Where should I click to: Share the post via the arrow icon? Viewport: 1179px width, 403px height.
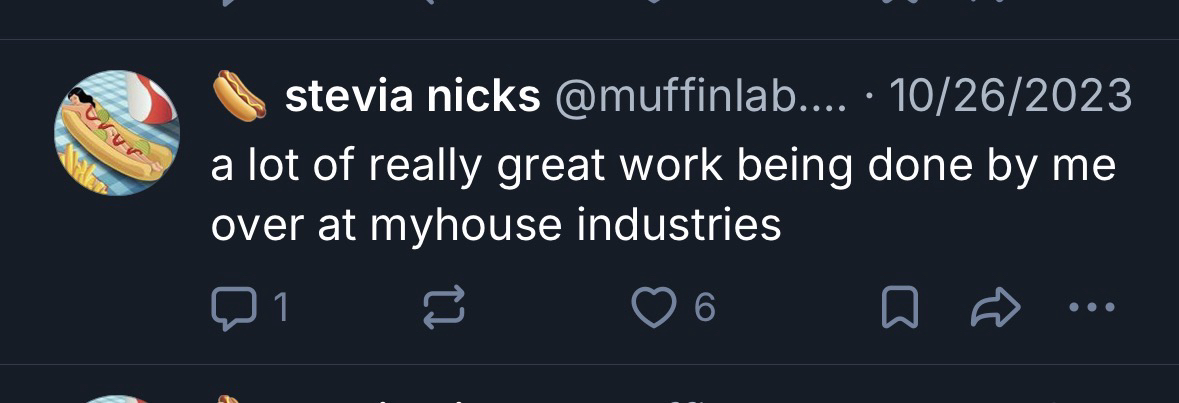pyautogui.click(x=996, y=310)
